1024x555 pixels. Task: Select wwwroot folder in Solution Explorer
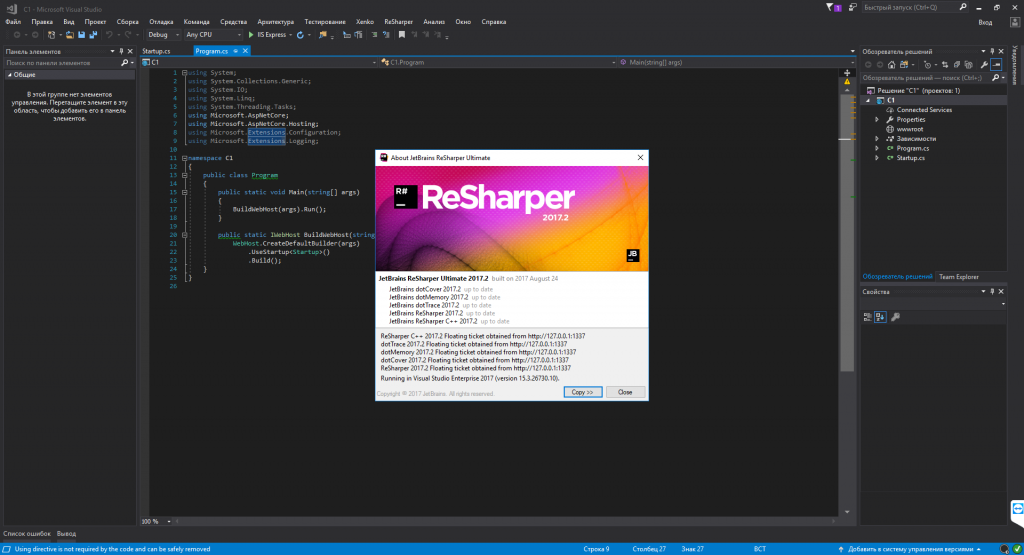pos(909,129)
